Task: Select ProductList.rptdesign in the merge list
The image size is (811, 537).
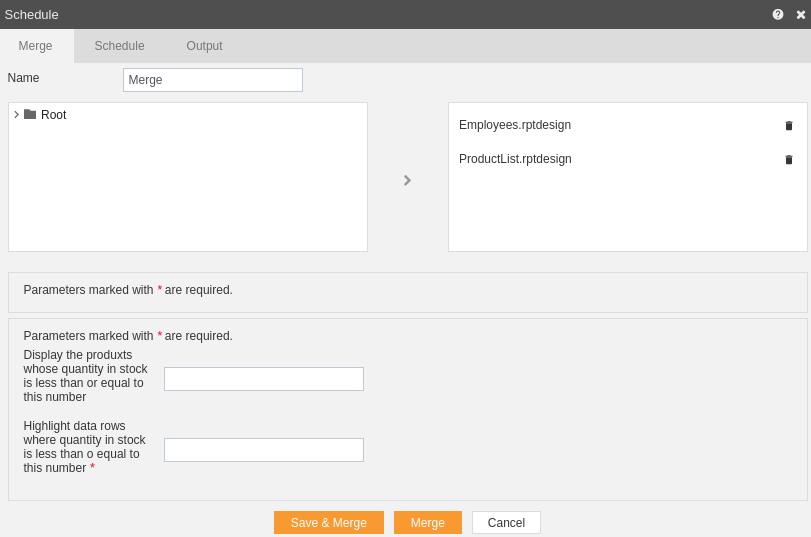Action: click(x=515, y=159)
